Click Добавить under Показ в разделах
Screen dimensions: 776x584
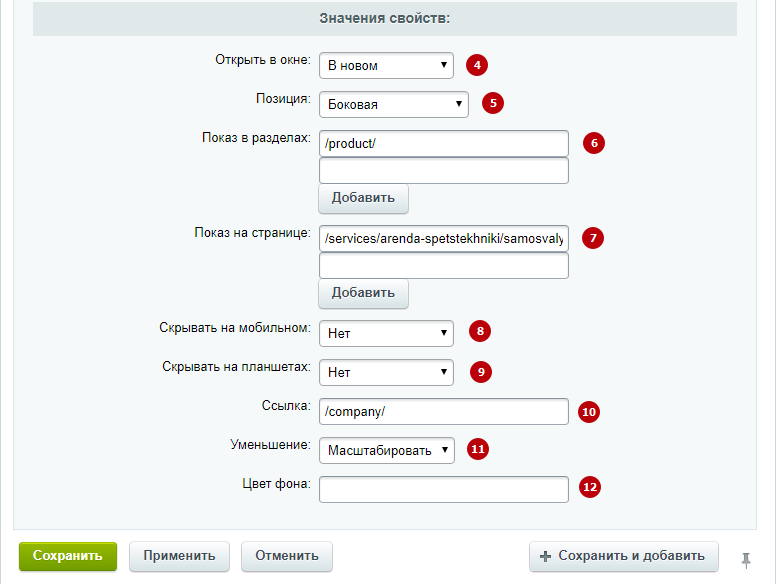coord(363,198)
